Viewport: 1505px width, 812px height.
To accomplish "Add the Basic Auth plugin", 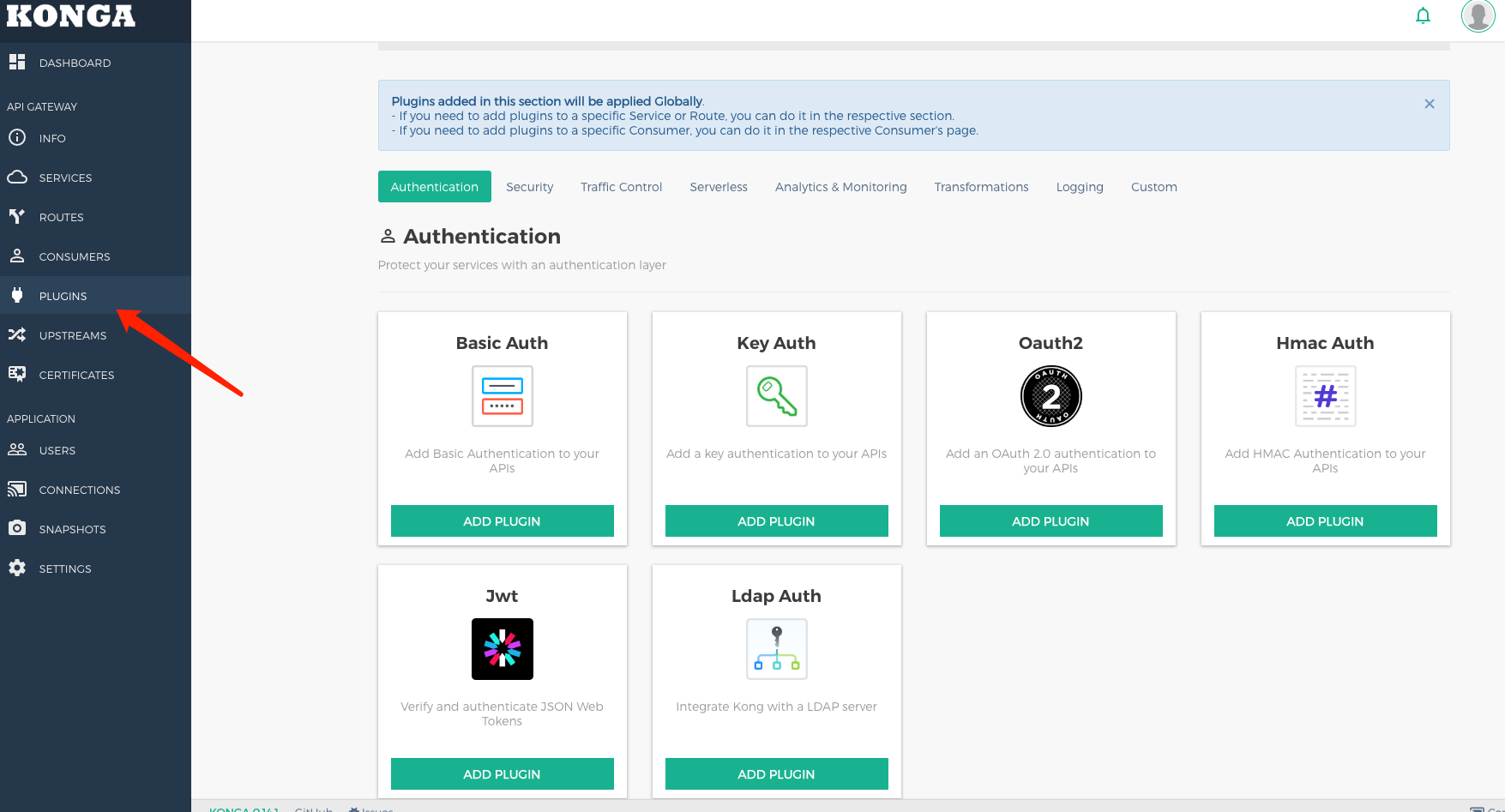I will click(x=502, y=521).
